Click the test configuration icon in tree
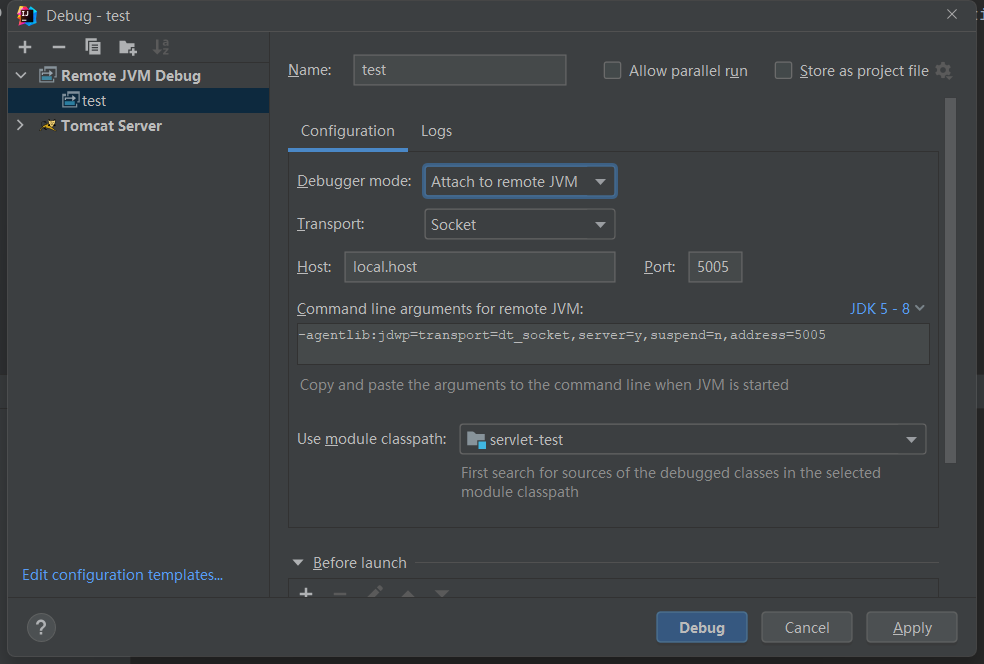Viewport: 984px width, 664px height. (x=70, y=100)
